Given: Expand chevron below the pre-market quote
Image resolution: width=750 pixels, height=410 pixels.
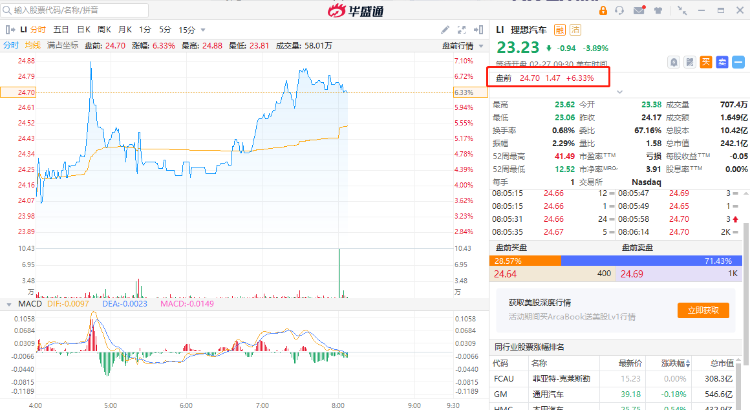Looking at the screenshot, I should coord(619,91).
